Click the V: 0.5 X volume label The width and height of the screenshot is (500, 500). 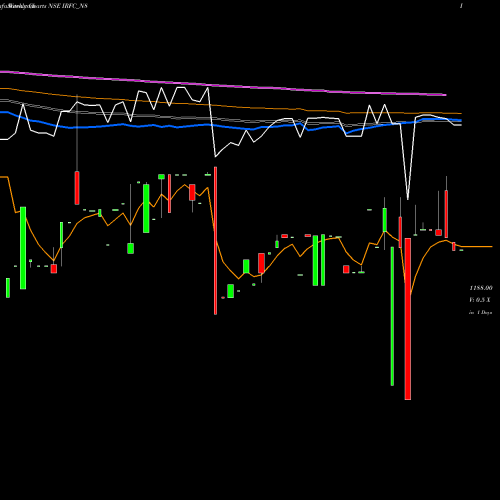pyautogui.click(x=480, y=300)
